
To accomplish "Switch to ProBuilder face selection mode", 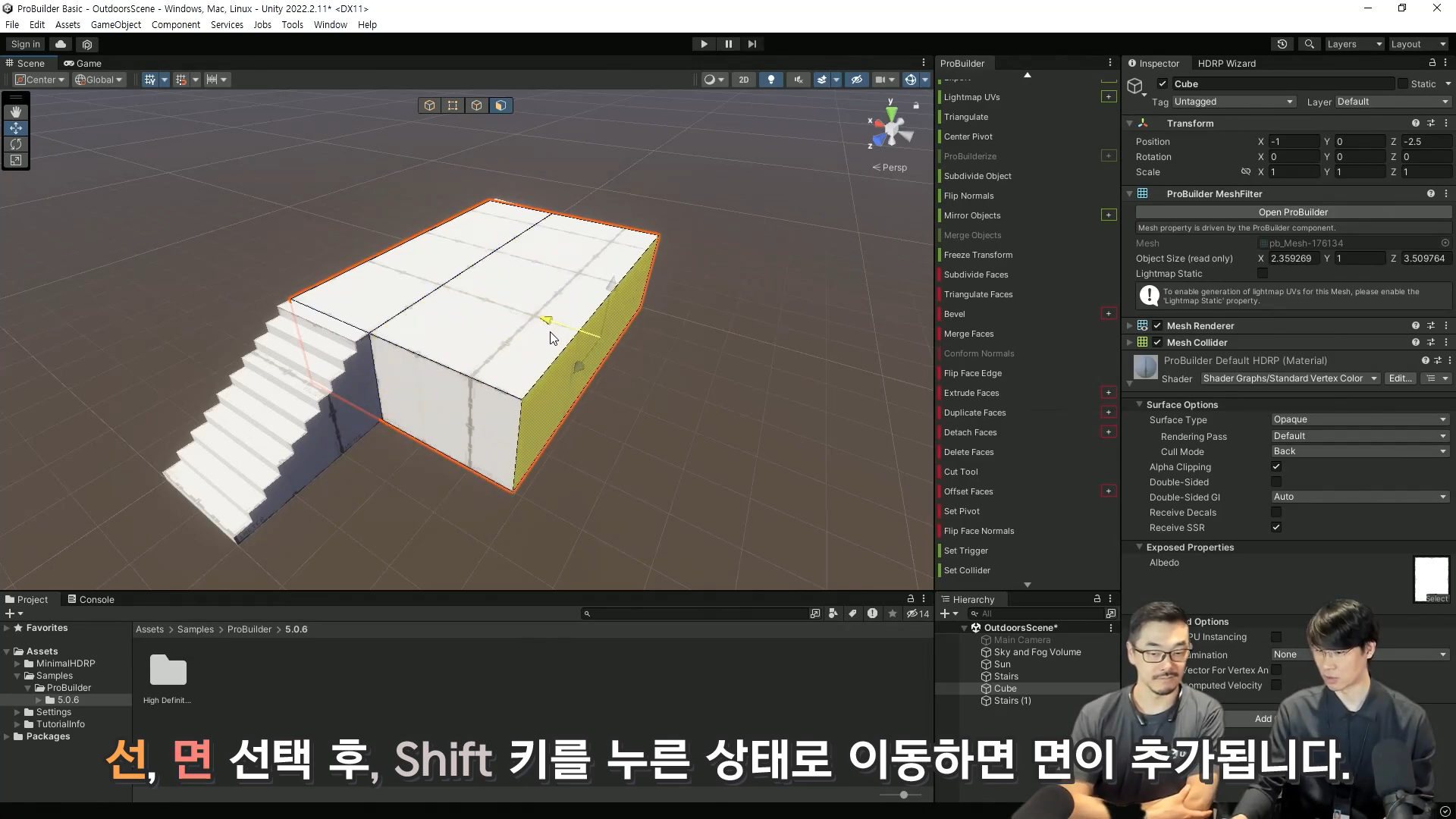I will (x=500, y=105).
